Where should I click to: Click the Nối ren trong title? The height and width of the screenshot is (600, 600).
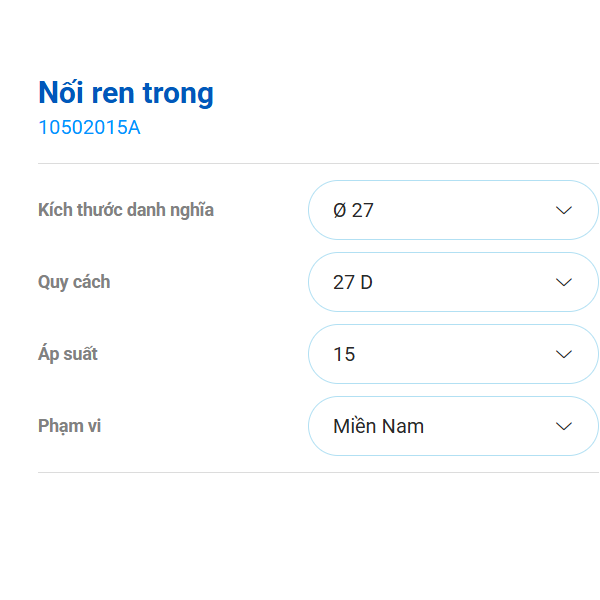126,93
